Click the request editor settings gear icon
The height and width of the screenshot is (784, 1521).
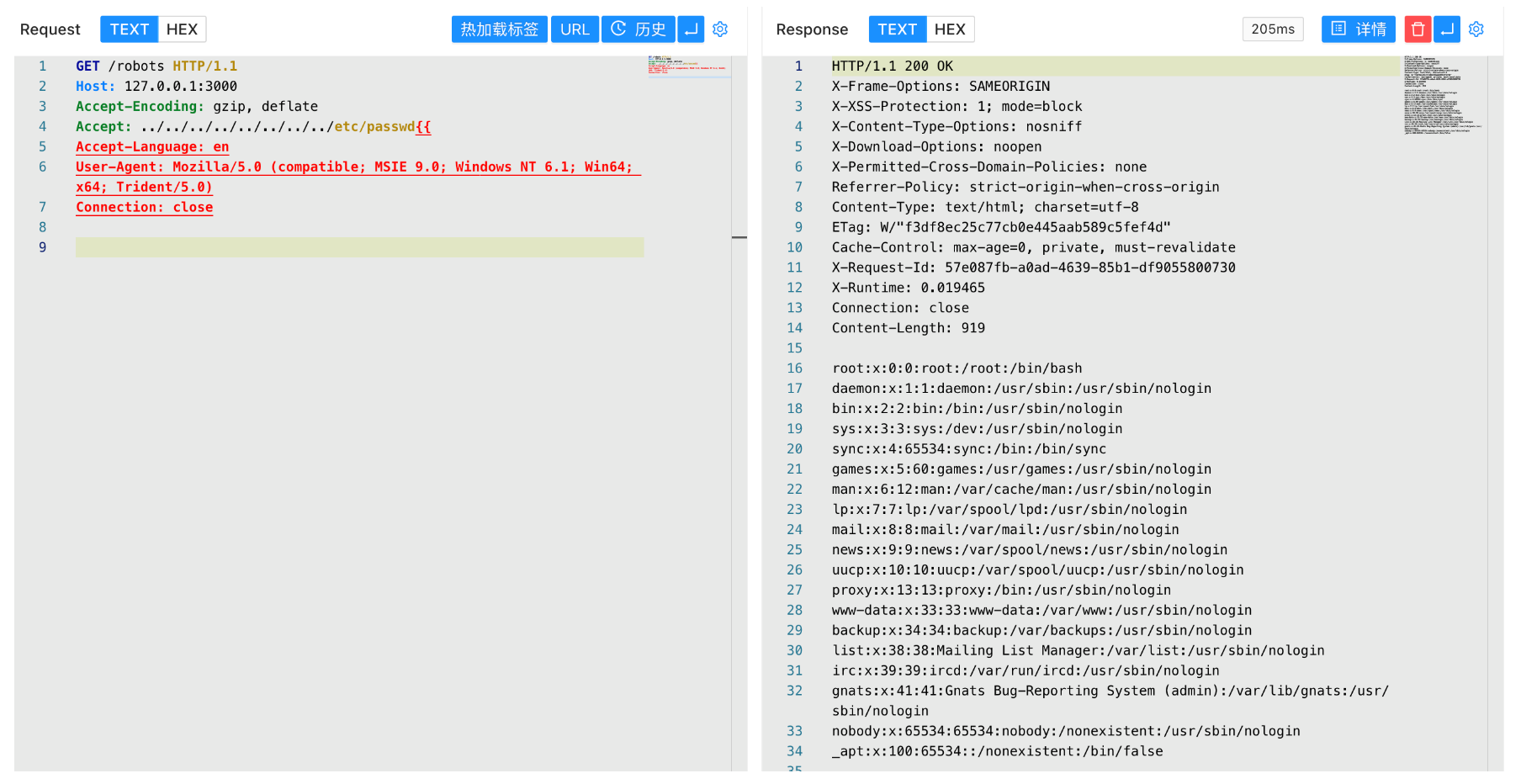click(x=720, y=29)
